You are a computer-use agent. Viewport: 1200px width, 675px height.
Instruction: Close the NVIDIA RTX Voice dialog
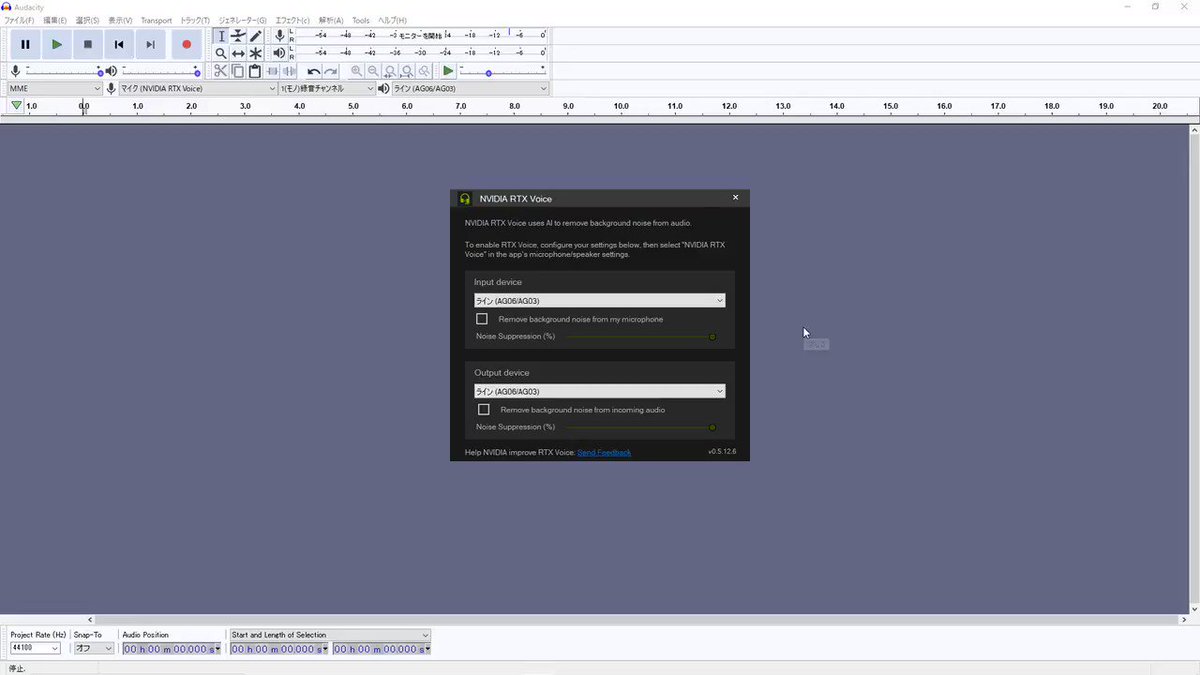pos(735,198)
